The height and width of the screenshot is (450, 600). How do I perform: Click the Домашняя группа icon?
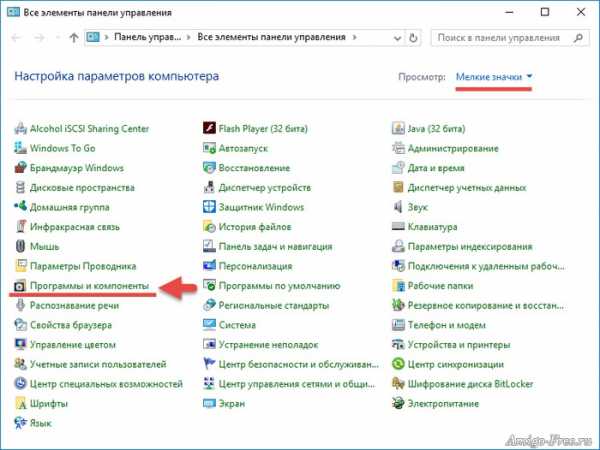(20, 207)
